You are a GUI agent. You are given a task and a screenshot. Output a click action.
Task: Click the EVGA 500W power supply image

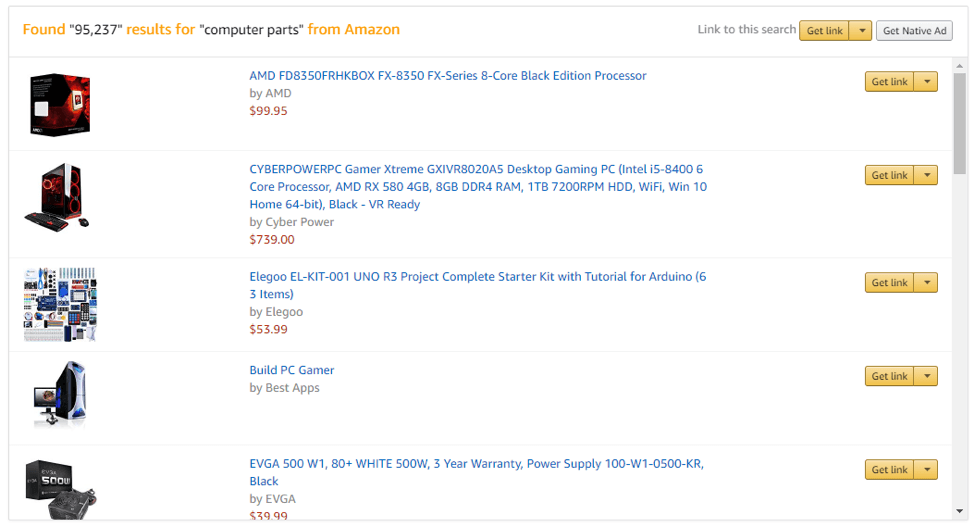click(60, 488)
